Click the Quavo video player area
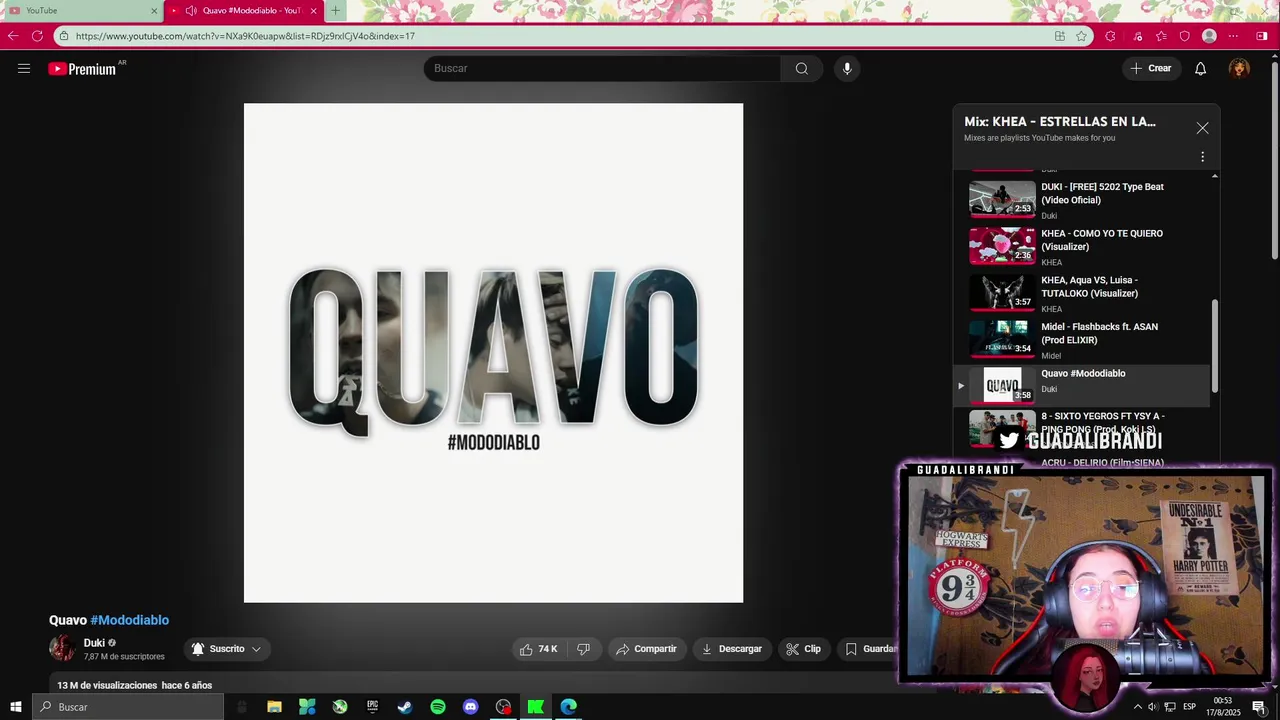 pos(493,353)
